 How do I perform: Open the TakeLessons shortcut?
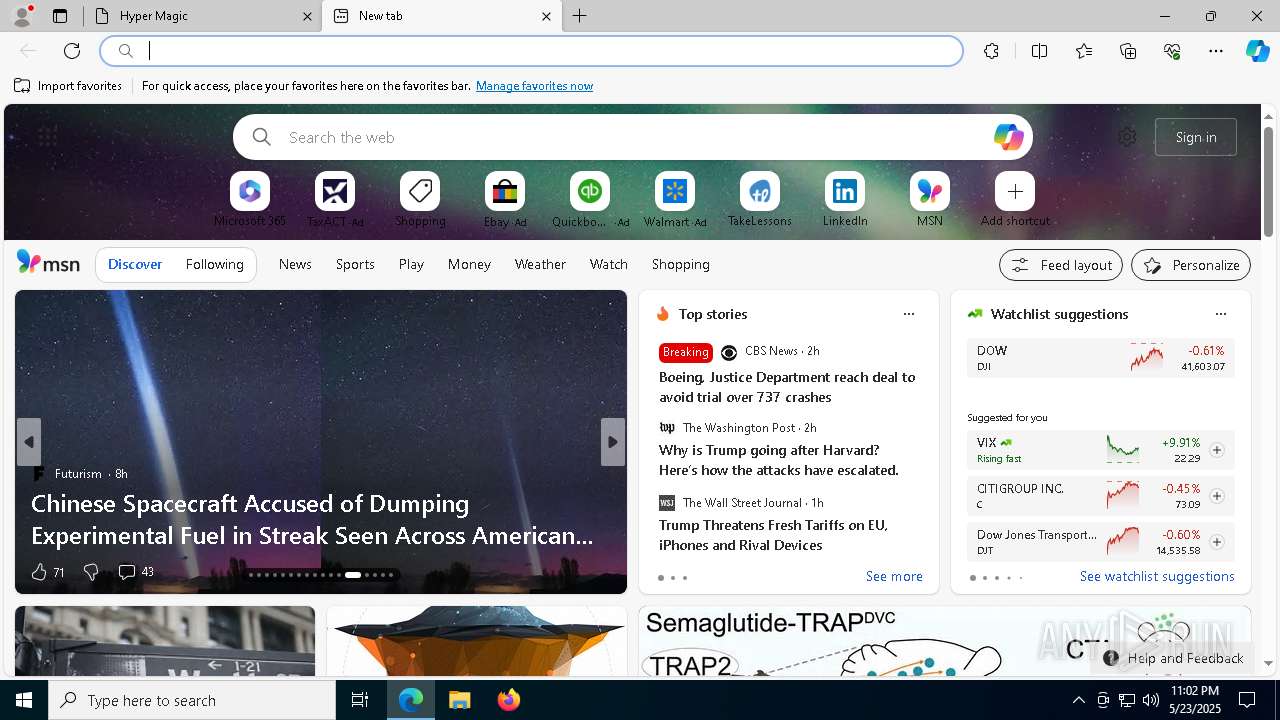click(x=760, y=199)
